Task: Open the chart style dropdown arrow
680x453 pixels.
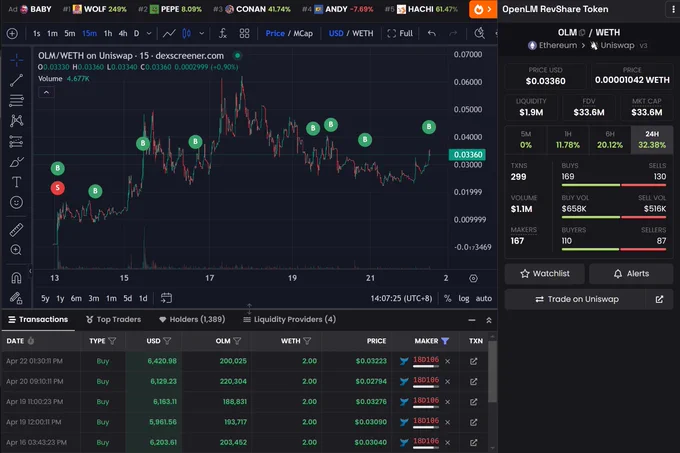Action: click(202, 33)
